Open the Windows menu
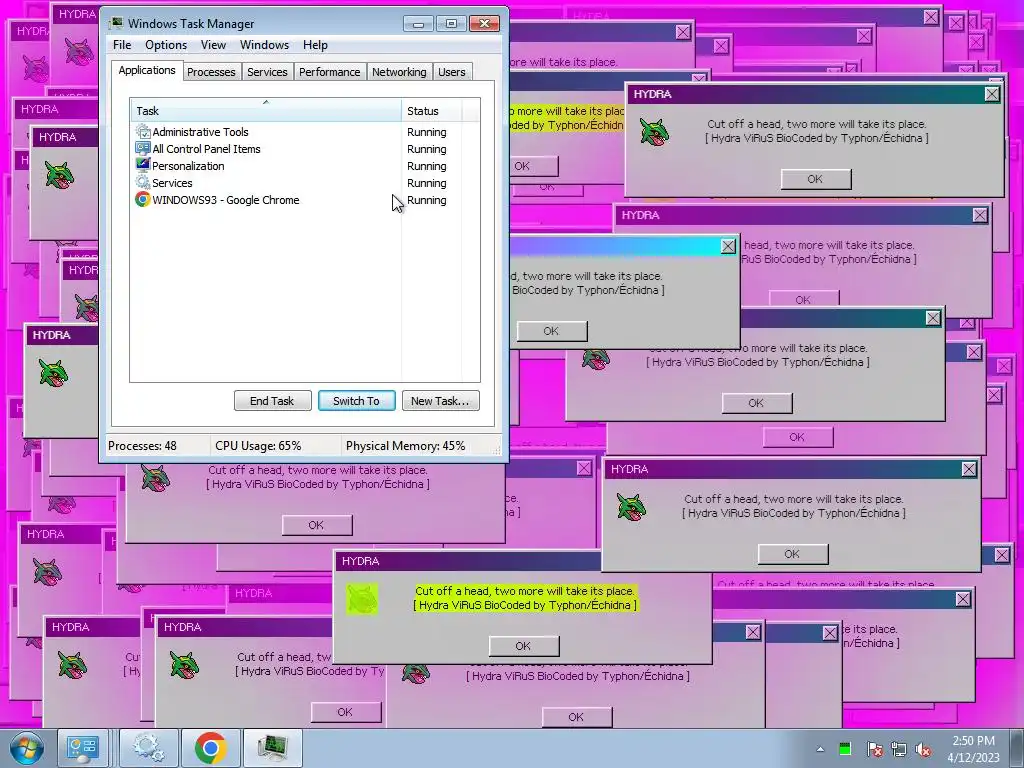Screen dimensions: 1024x768 264,45
